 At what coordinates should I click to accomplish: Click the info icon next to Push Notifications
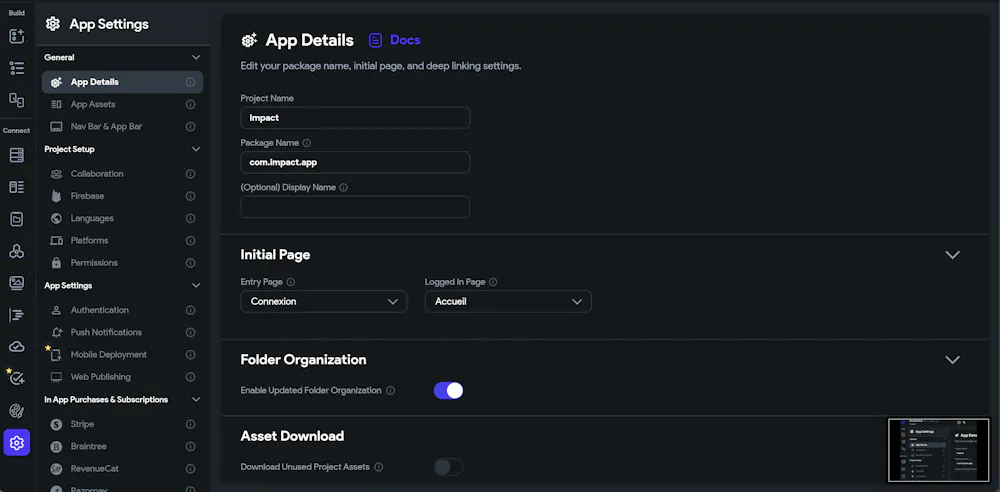(x=190, y=332)
